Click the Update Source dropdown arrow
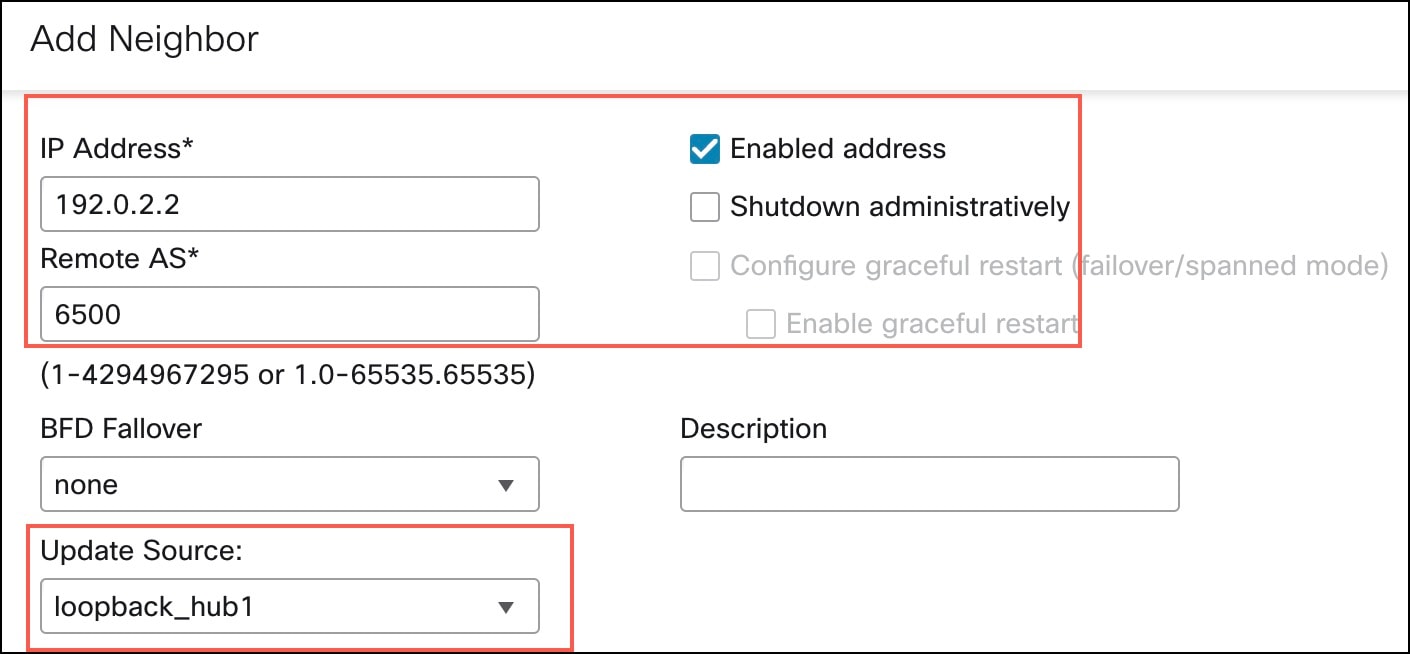This screenshot has height=654, width=1410. pos(506,607)
